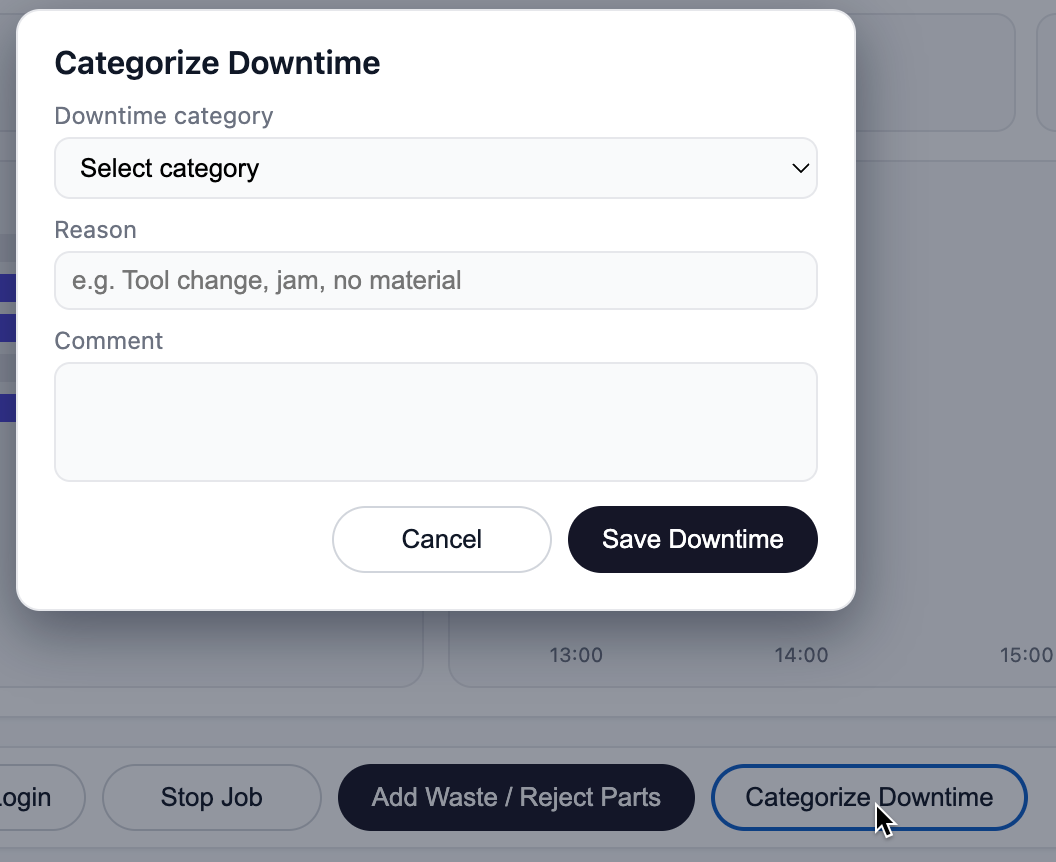
Task: Open Add Waste / Reject Parts
Action: point(516,797)
